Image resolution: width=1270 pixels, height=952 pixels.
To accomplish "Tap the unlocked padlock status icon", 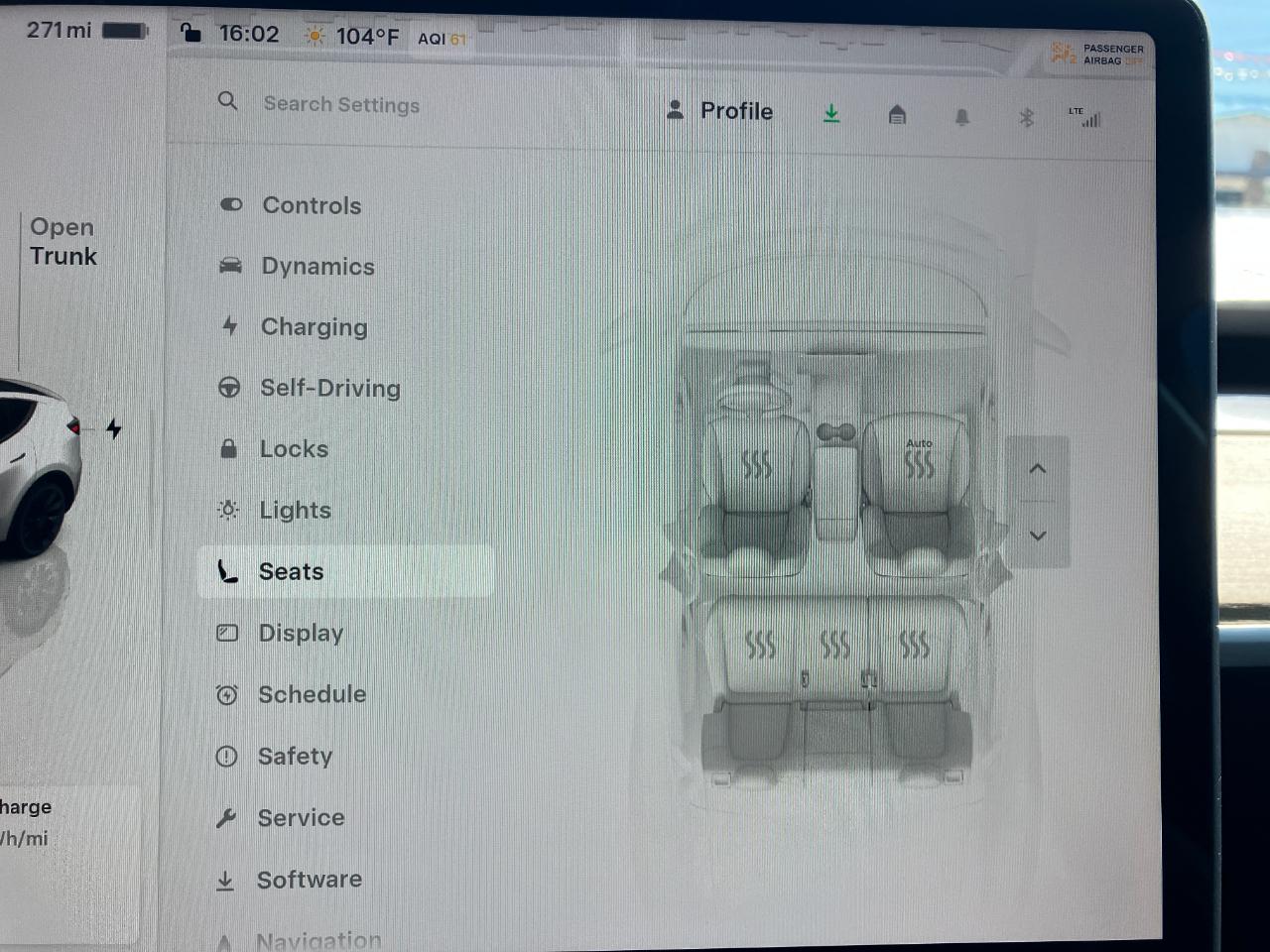I will 190,33.
